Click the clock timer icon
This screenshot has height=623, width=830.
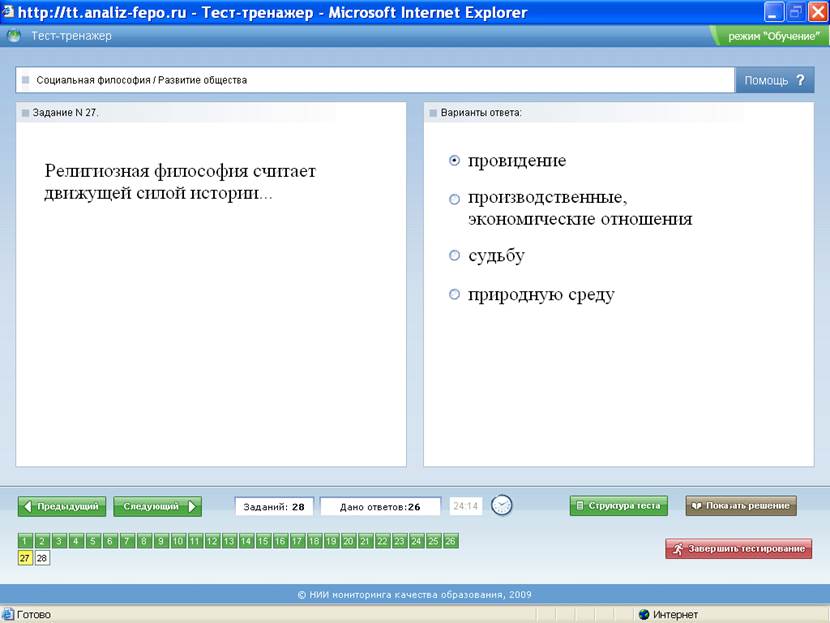point(501,505)
